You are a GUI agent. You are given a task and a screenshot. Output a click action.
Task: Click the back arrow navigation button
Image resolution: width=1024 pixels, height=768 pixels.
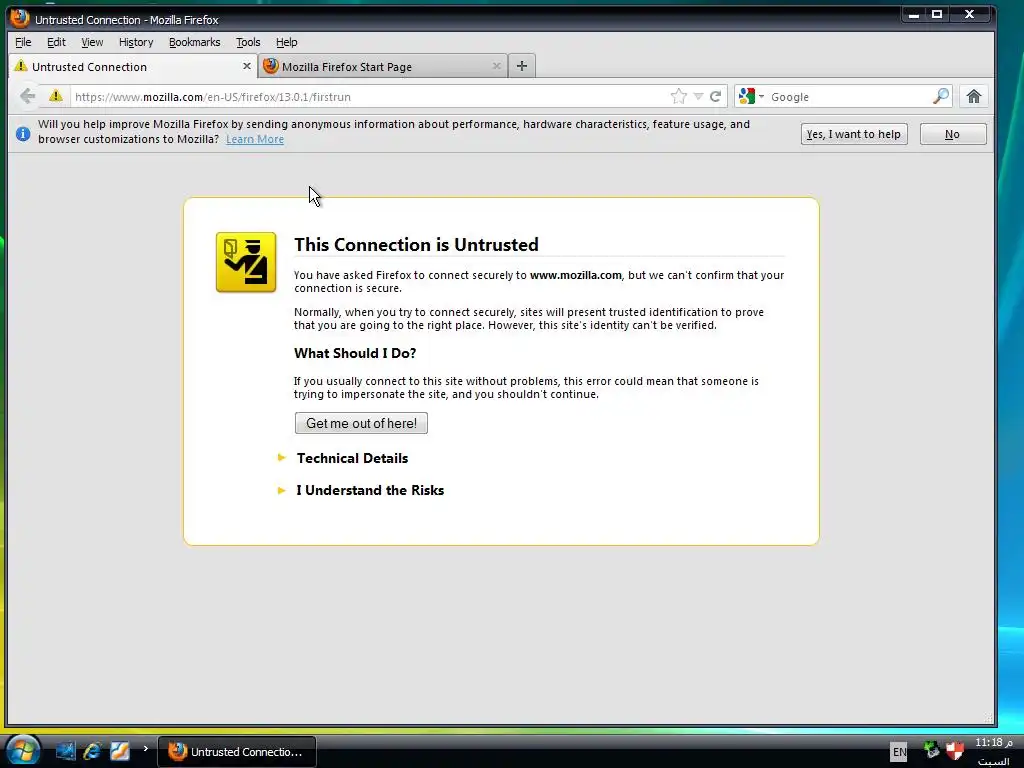coord(27,97)
